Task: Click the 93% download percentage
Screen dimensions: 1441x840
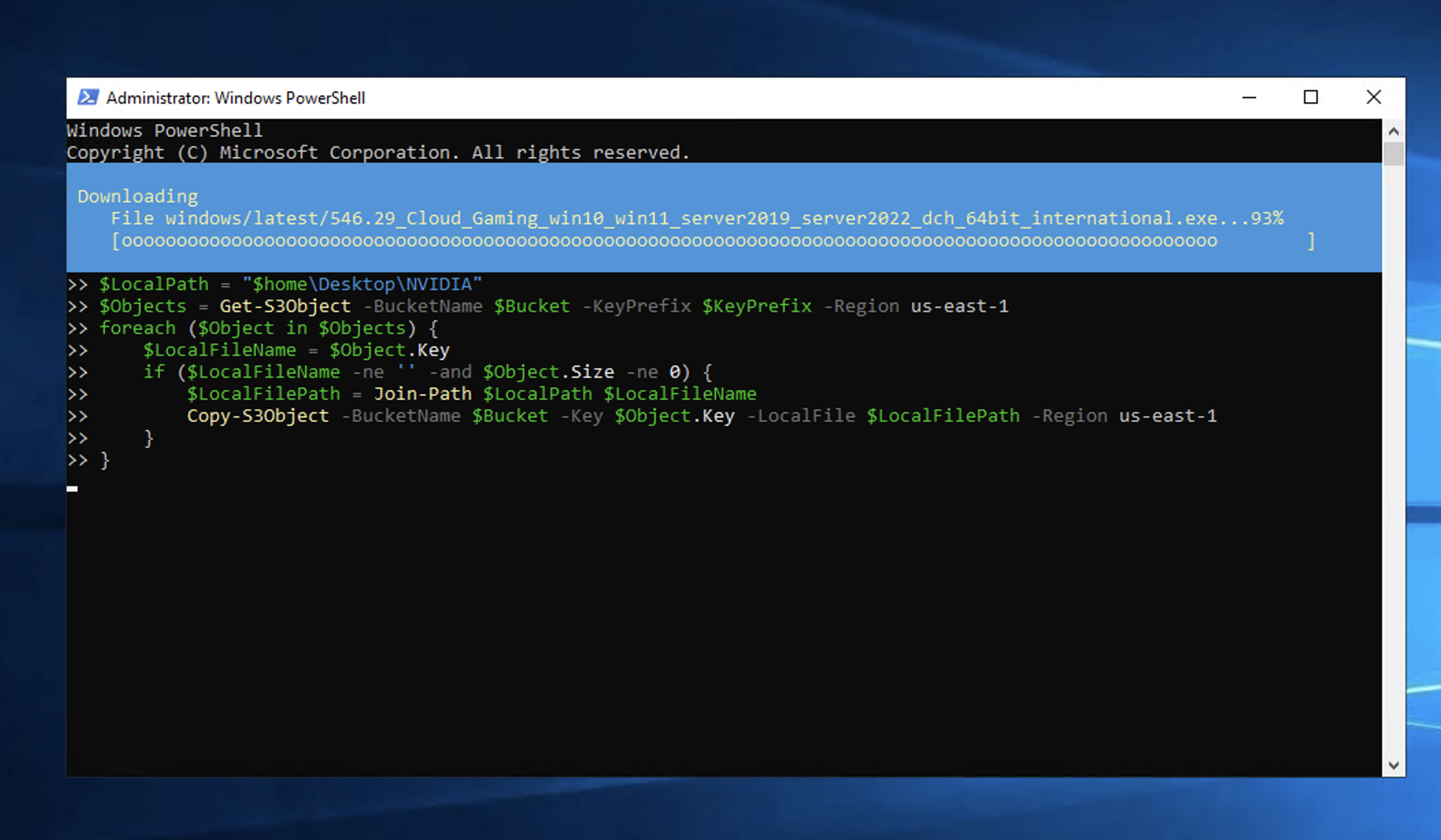Action: 1266,218
